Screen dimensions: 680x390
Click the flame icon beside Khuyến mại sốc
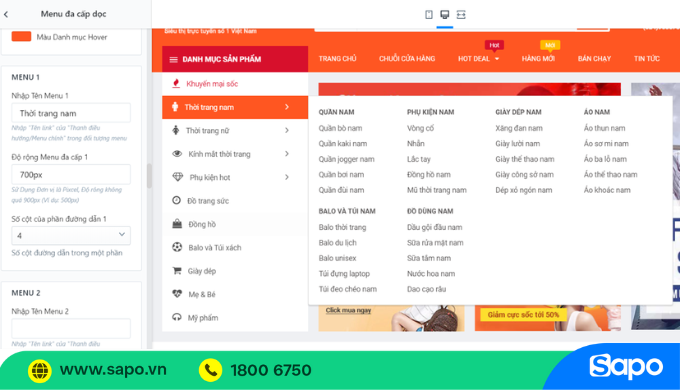[176, 83]
